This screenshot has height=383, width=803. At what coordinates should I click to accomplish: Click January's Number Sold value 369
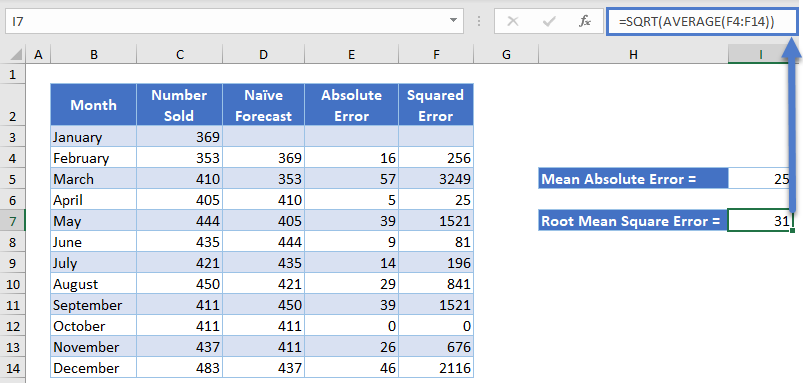(x=179, y=137)
